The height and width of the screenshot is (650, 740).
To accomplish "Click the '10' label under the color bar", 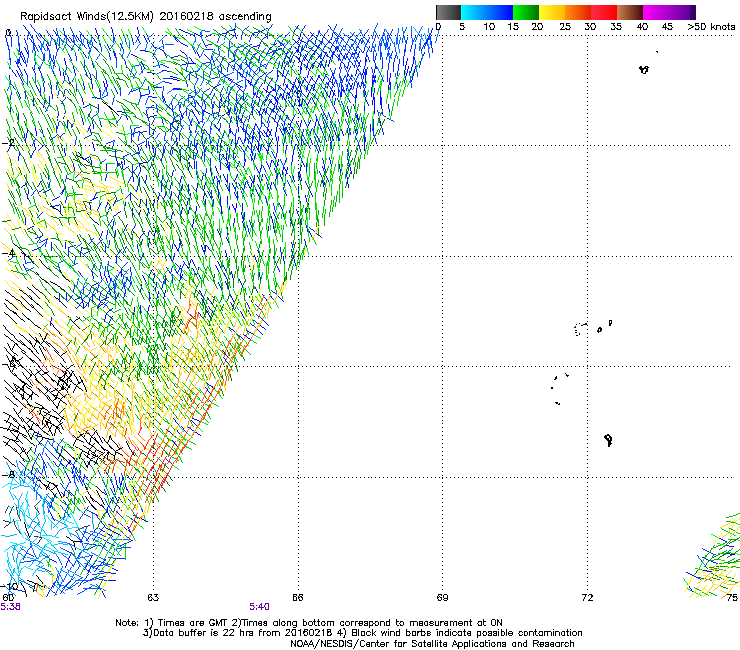I will point(489,27).
